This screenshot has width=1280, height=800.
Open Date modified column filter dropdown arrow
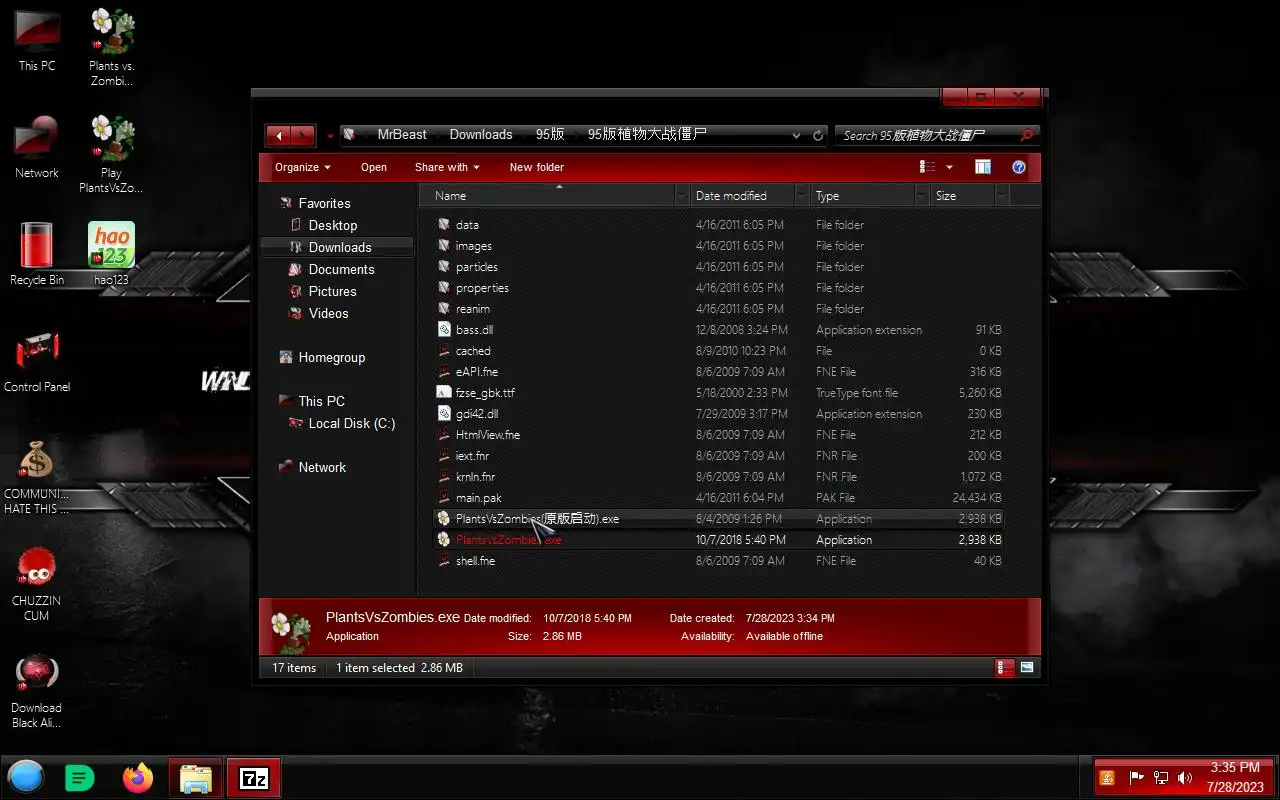802,196
